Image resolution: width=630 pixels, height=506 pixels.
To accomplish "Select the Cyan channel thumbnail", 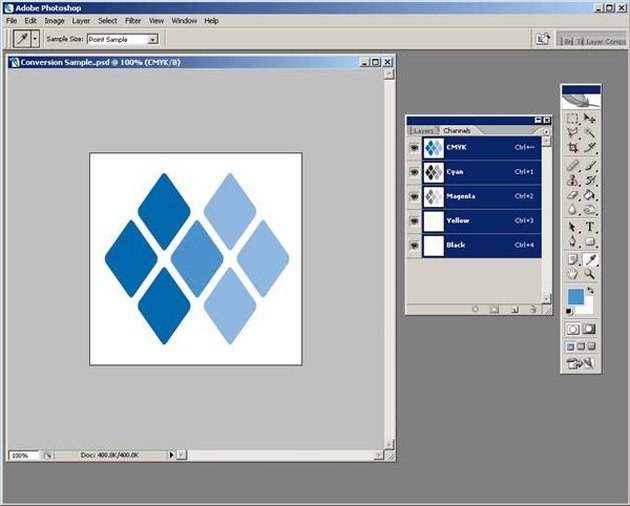I will coord(434,172).
